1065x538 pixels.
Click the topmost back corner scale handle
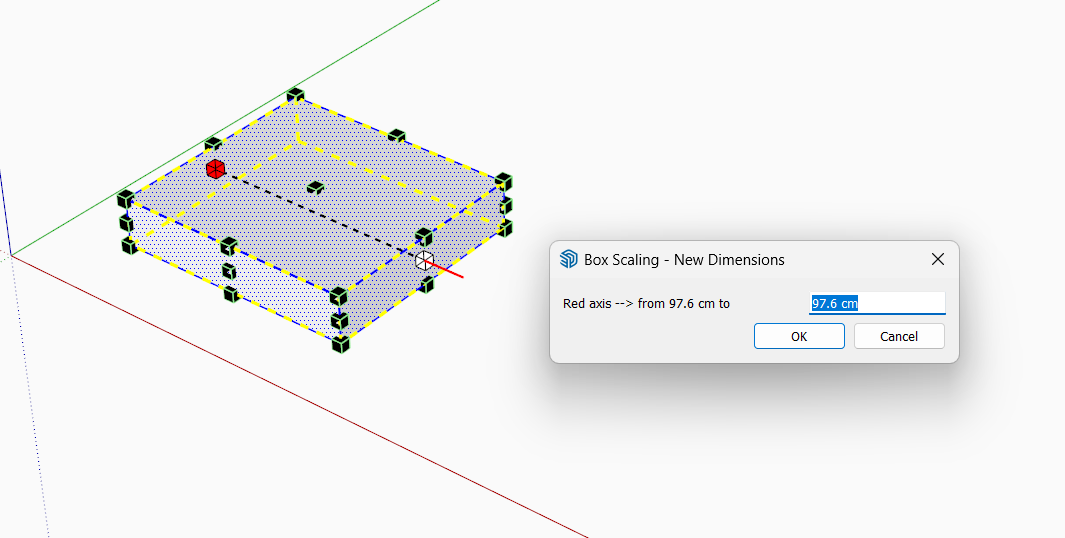pos(295,96)
